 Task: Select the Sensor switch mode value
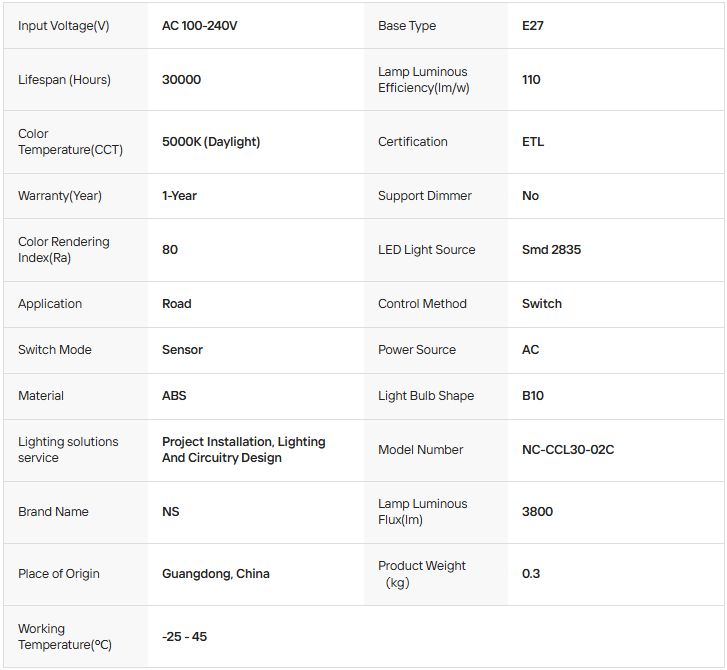182,350
